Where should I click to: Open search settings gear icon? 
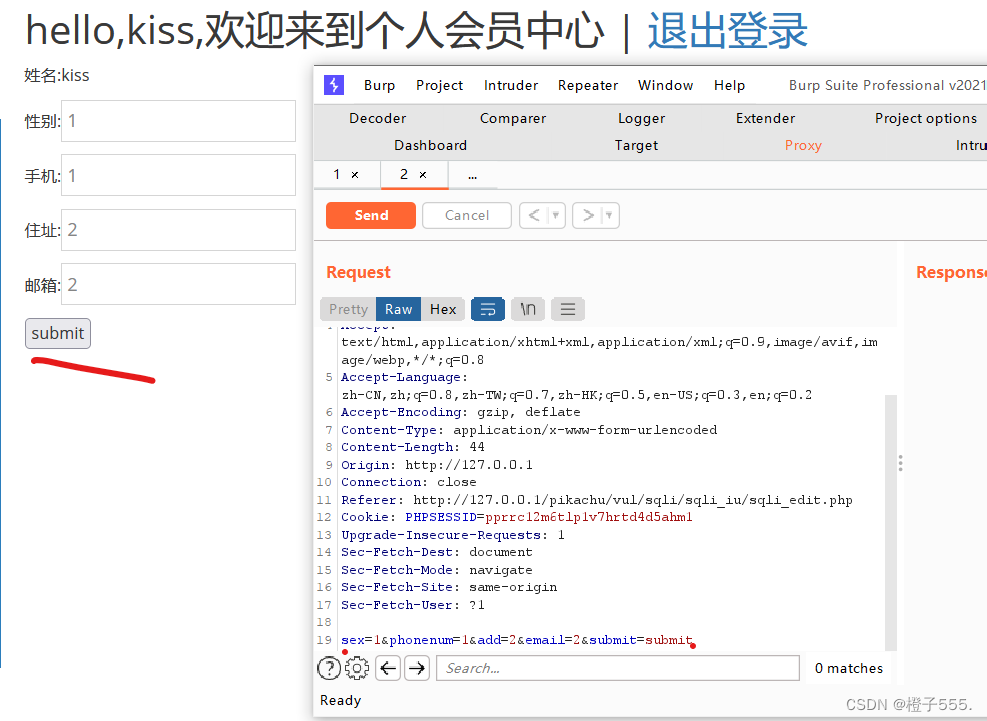pyautogui.click(x=357, y=668)
